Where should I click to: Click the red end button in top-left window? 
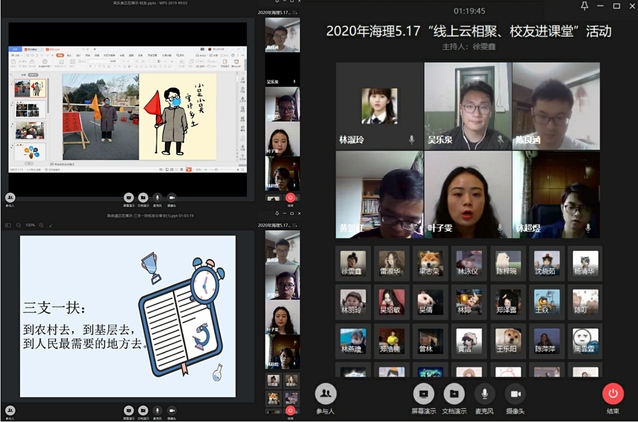point(291,197)
